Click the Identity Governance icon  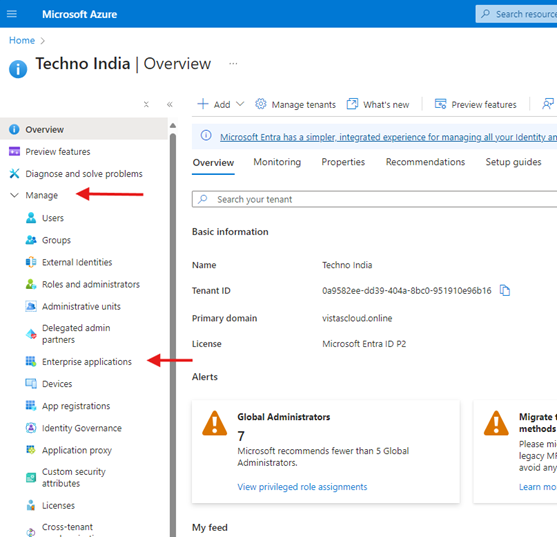pos(31,428)
